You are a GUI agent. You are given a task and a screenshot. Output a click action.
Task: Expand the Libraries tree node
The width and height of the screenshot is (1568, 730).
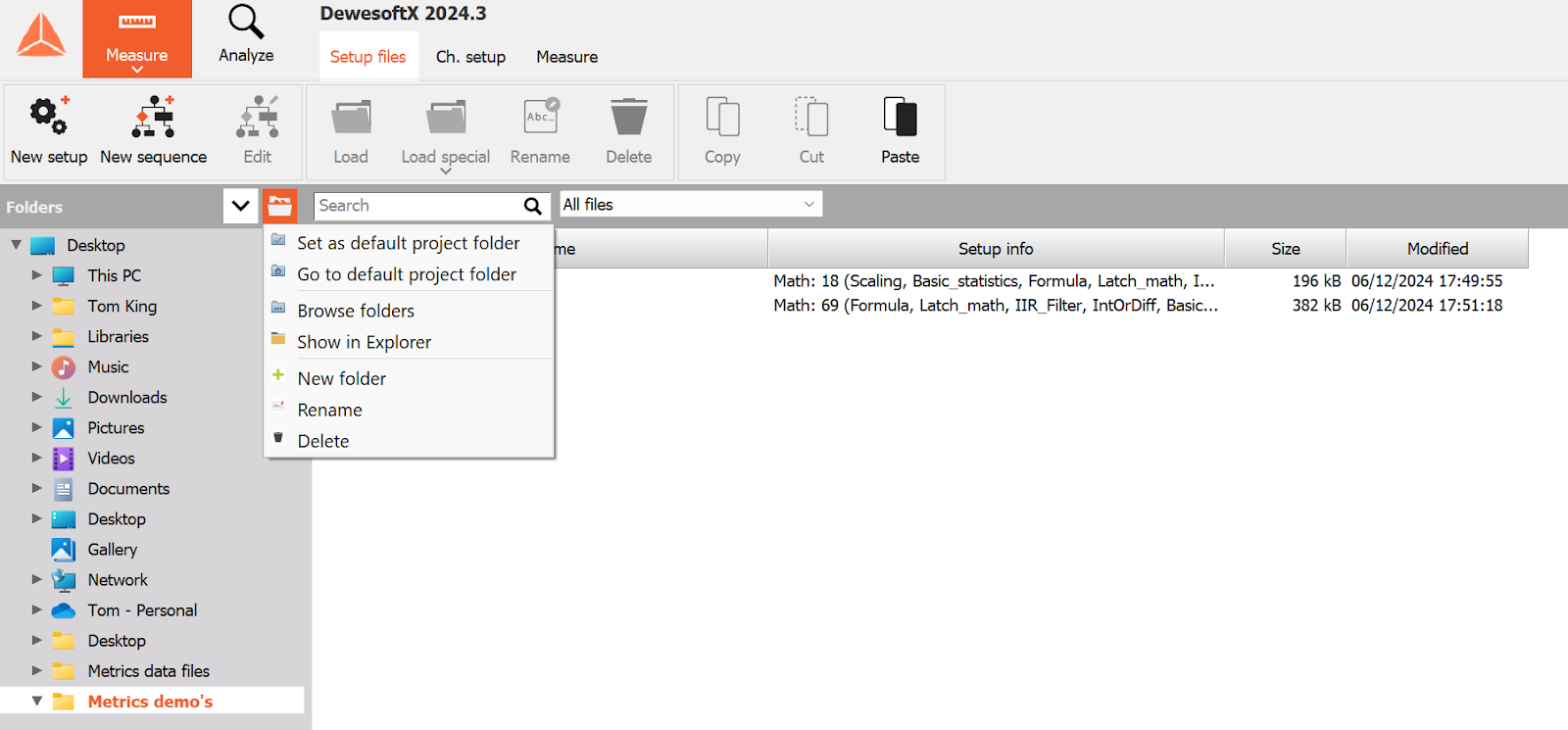pyautogui.click(x=37, y=336)
